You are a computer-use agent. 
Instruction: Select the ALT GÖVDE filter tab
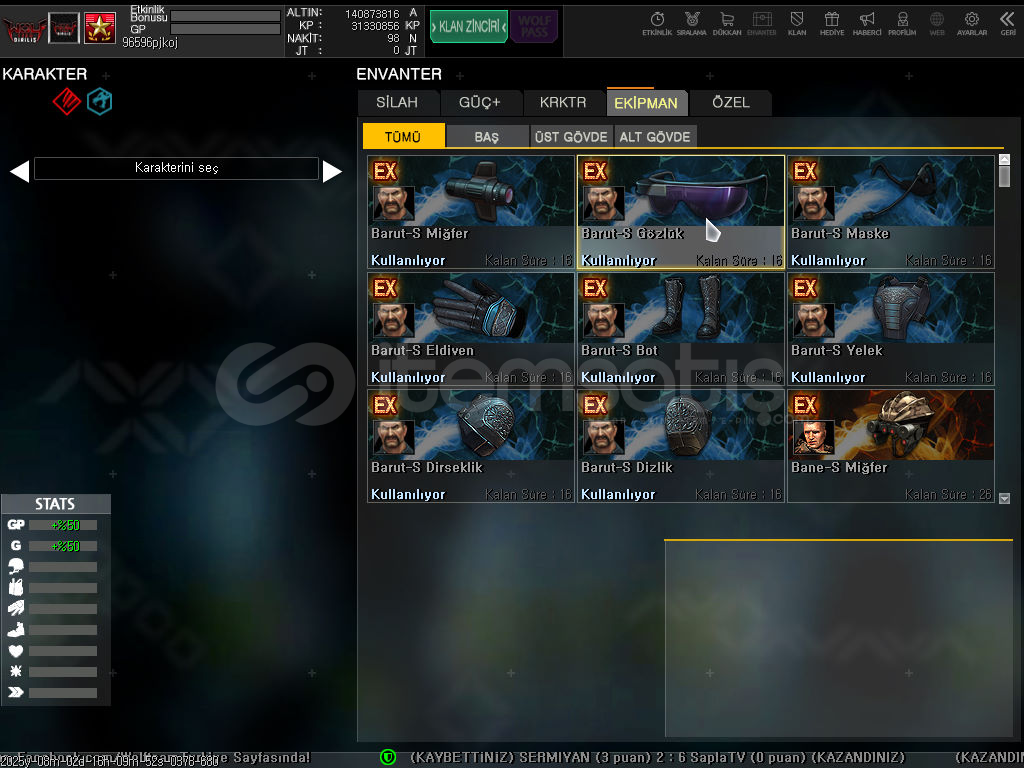(655, 136)
